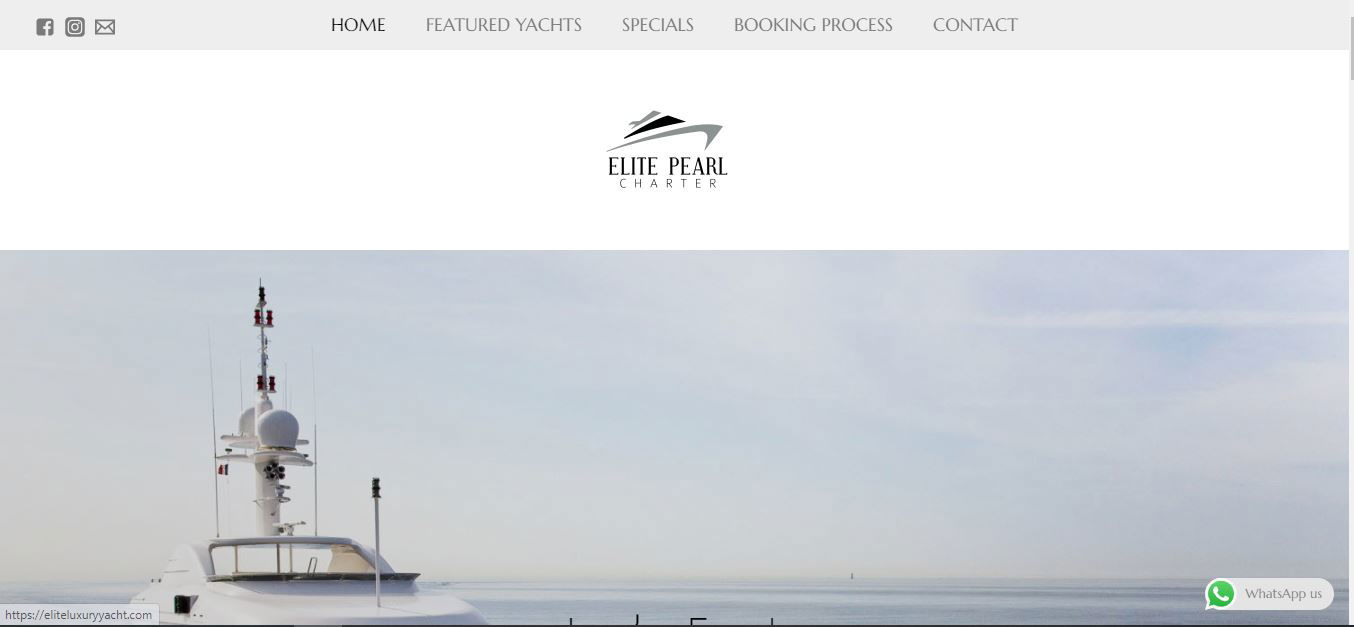Click the radar dome on yacht mast
This screenshot has height=627, width=1354.
277,429
